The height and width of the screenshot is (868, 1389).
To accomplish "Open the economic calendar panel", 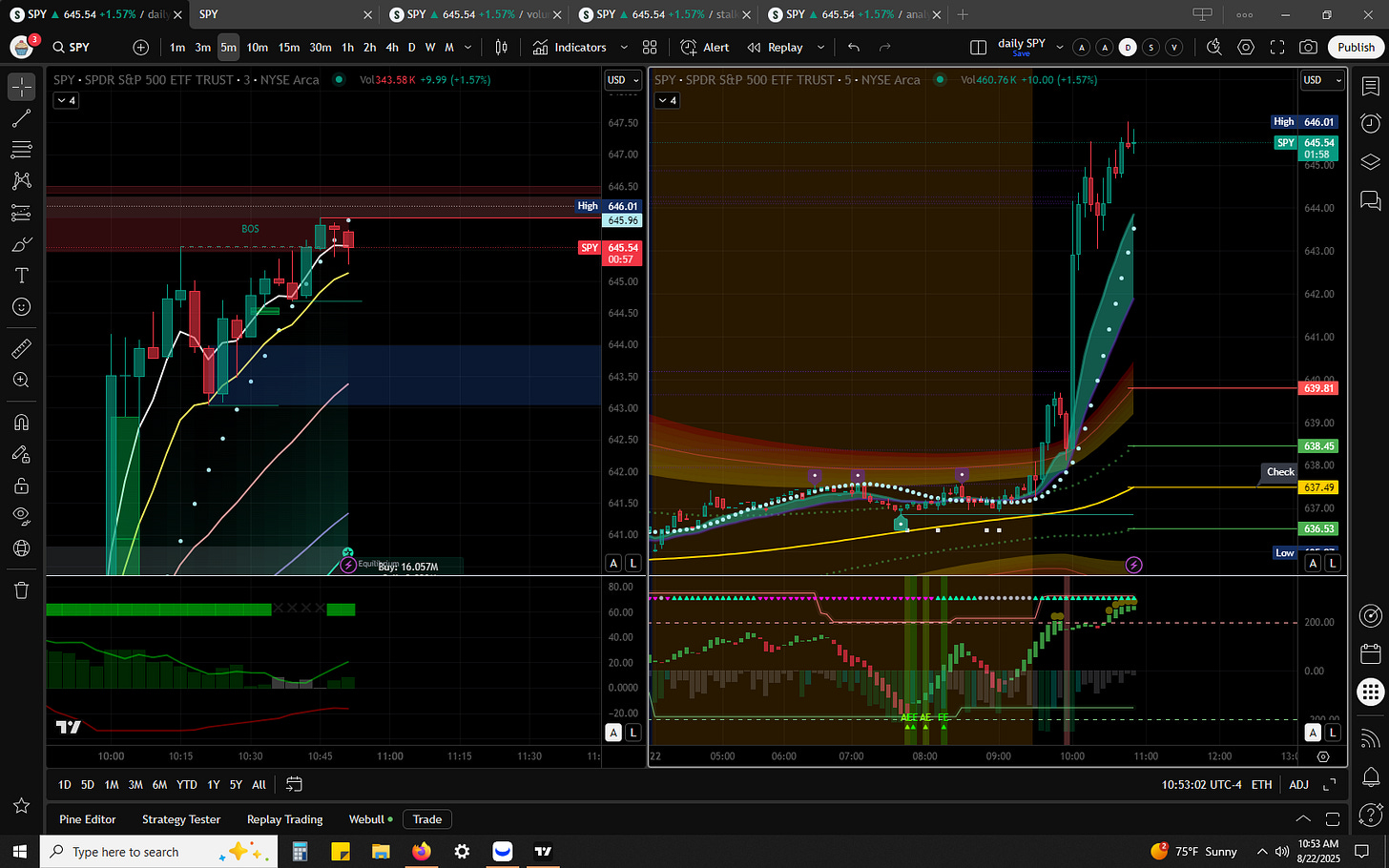I will [1370, 653].
